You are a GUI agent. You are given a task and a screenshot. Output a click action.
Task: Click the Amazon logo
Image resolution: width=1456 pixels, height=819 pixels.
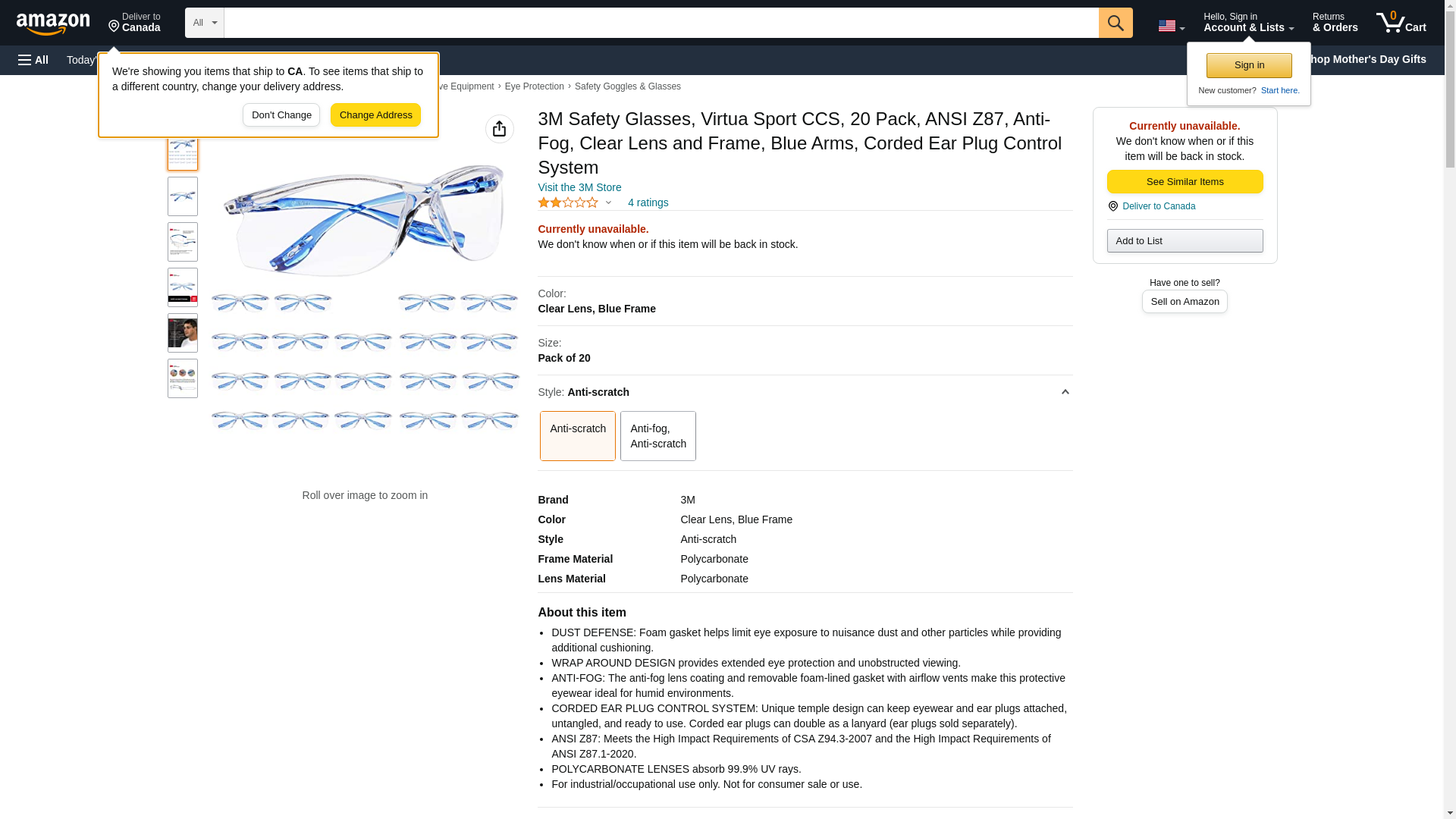[x=53, y=24]
